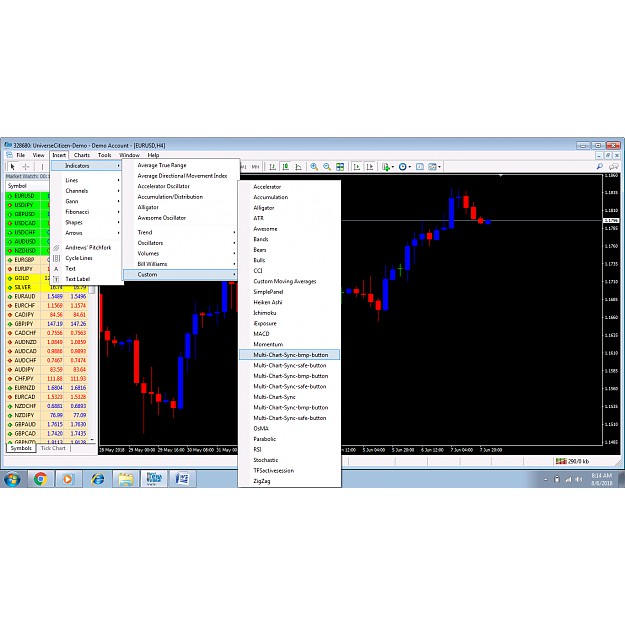This screenshot has height=625, width=625.
Task: Select Average True Range indicator
Action: point(162,165)
